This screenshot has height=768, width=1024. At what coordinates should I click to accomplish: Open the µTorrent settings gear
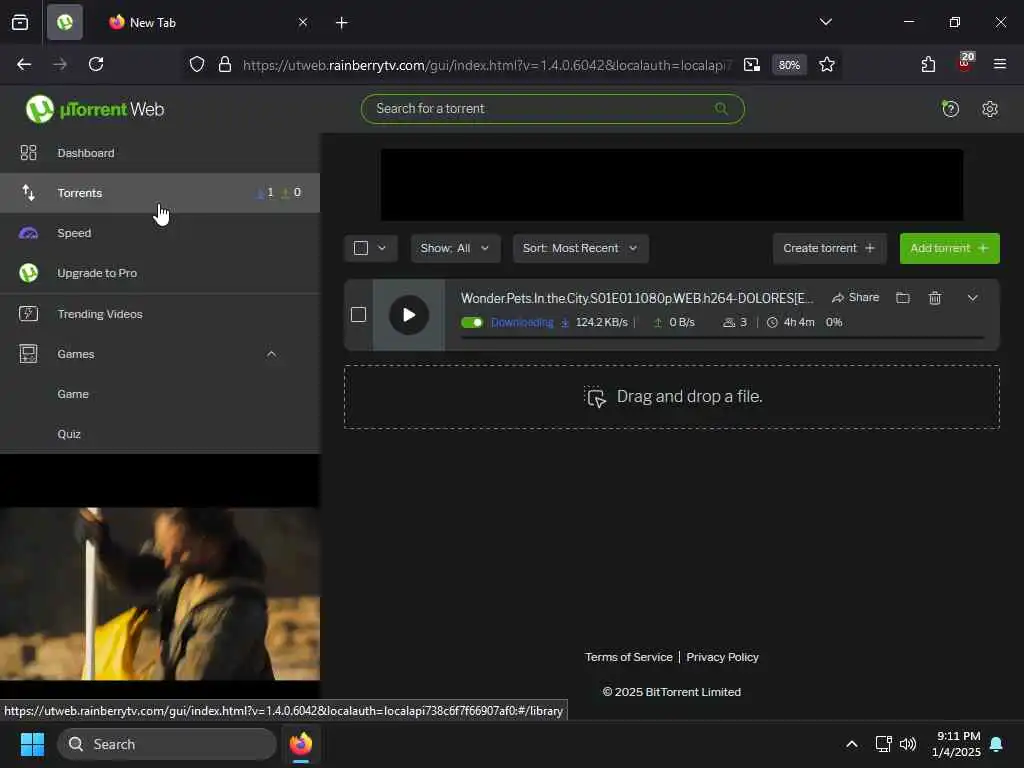point(990,109)
